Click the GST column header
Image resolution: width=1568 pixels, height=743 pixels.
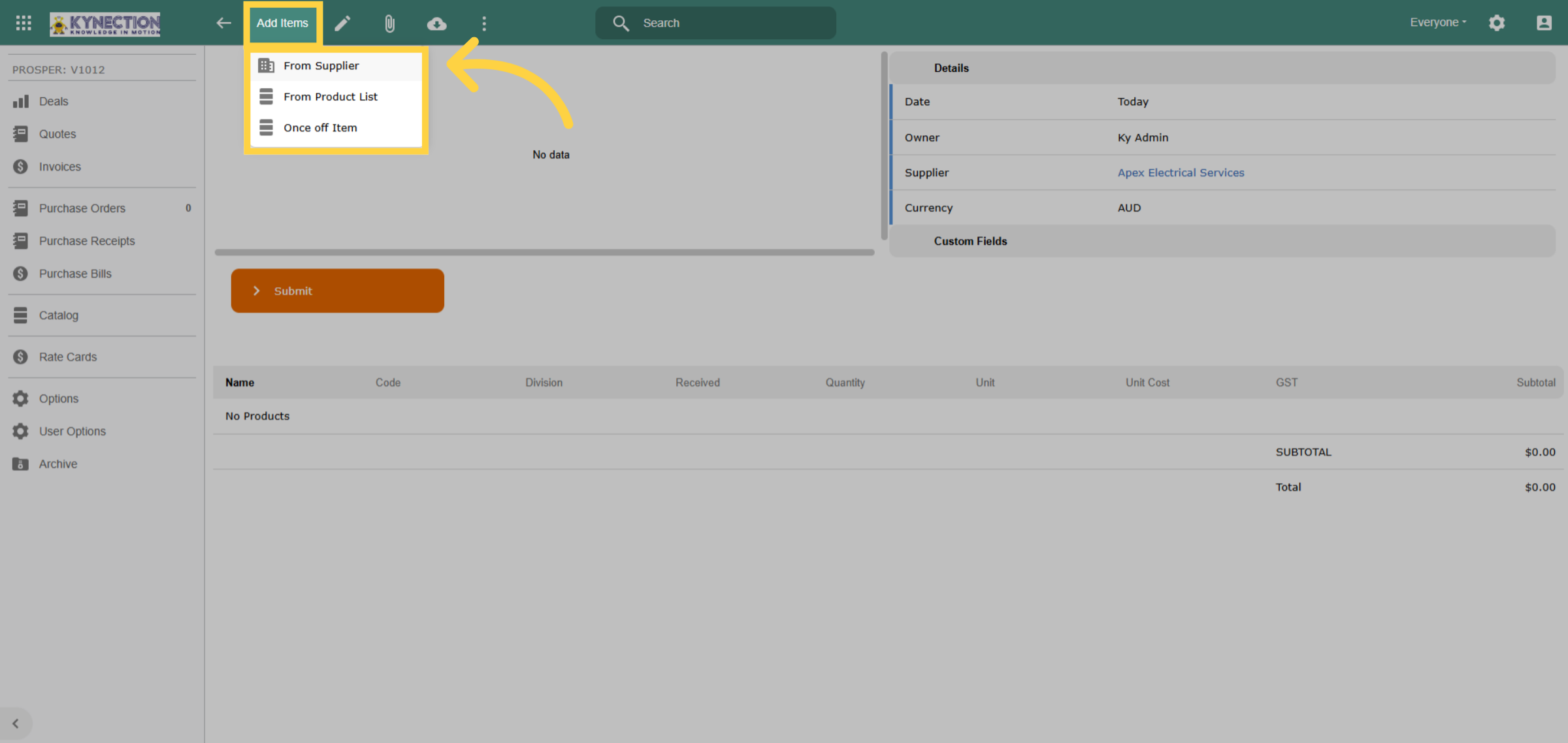(x=1286, y=383)
